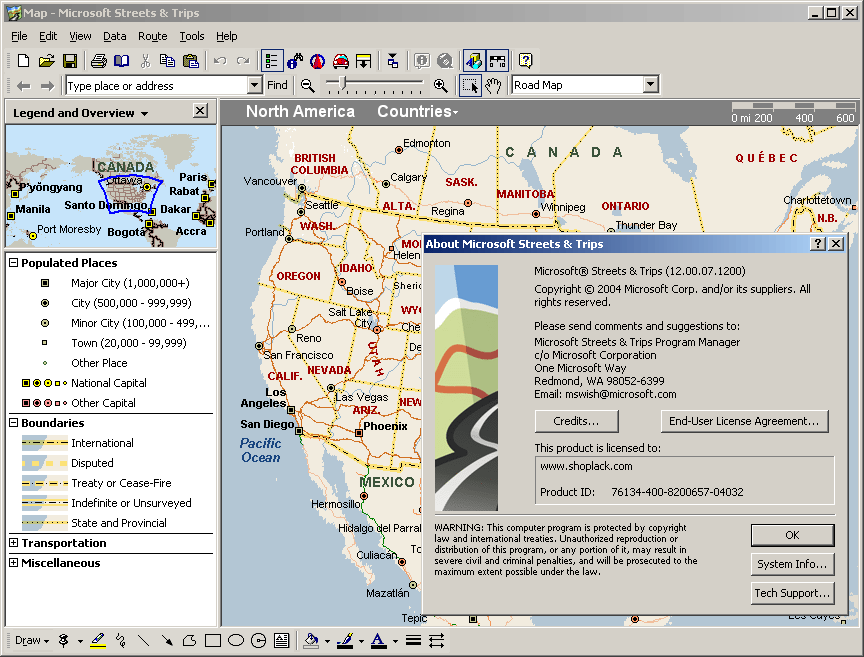Image resolution: width=864 pixels, height=657 pixels.
Task: Open the End-User License Agreement
Action: 744,422
